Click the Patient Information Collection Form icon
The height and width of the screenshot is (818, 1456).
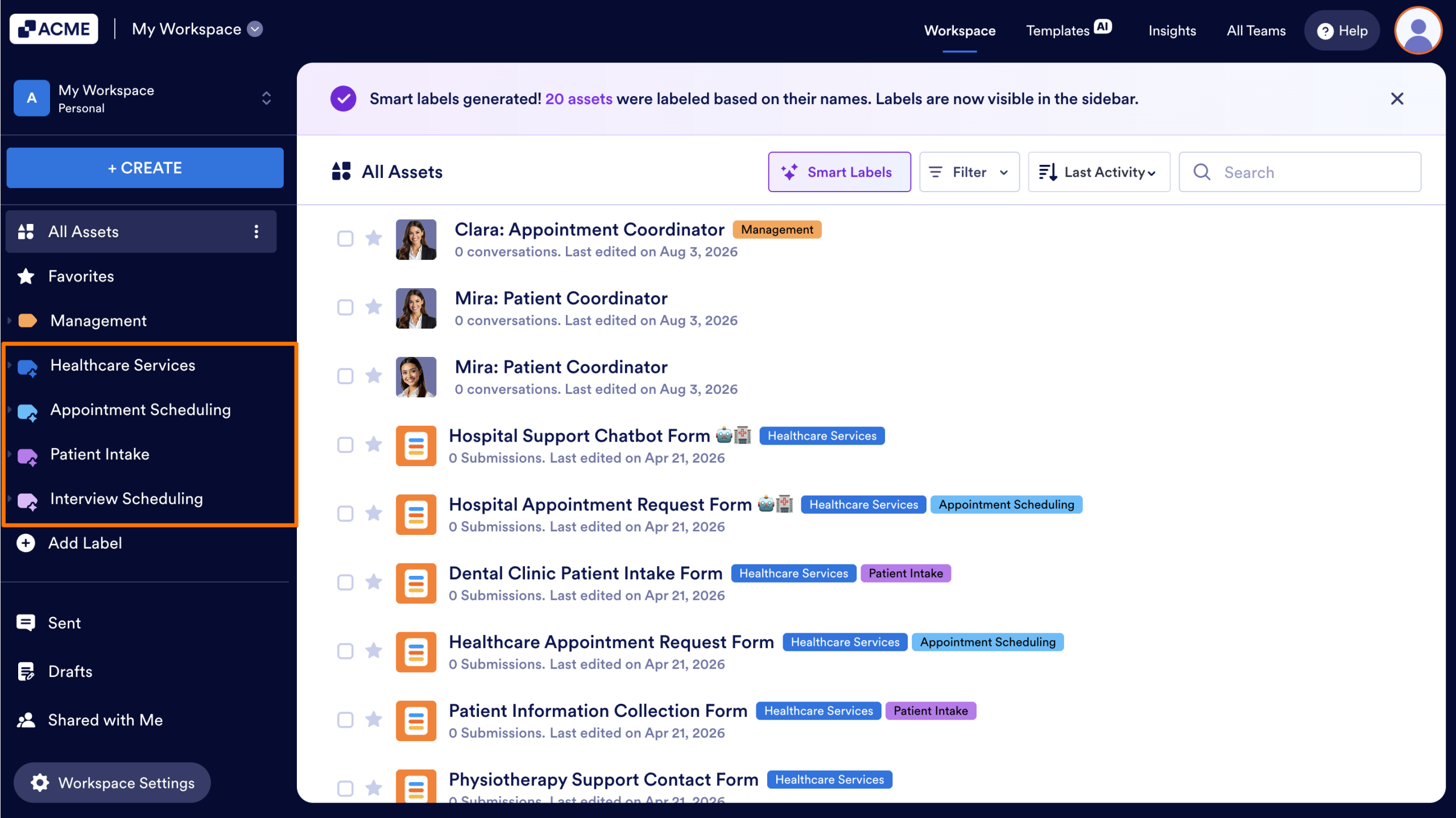(x=416, y=721)
